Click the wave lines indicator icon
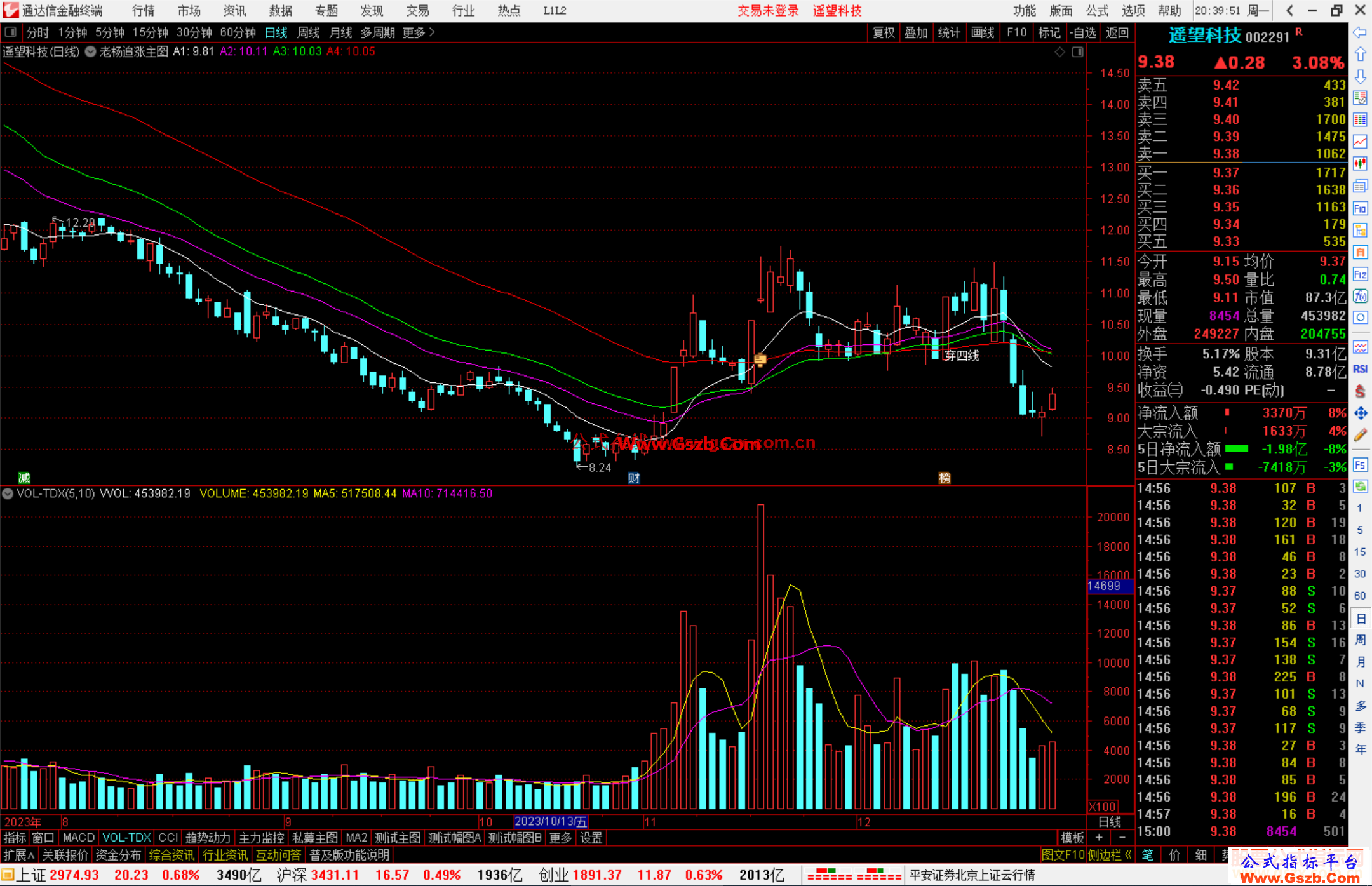Image resolution: width=1372 pixels, height=886 pixels. [1360, 347]
